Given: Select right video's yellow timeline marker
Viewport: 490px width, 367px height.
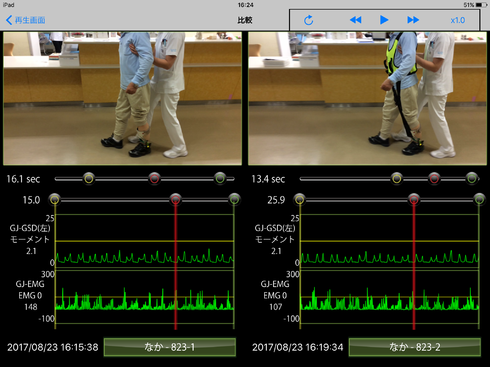Looking at the screenshot, I should 397,178.
